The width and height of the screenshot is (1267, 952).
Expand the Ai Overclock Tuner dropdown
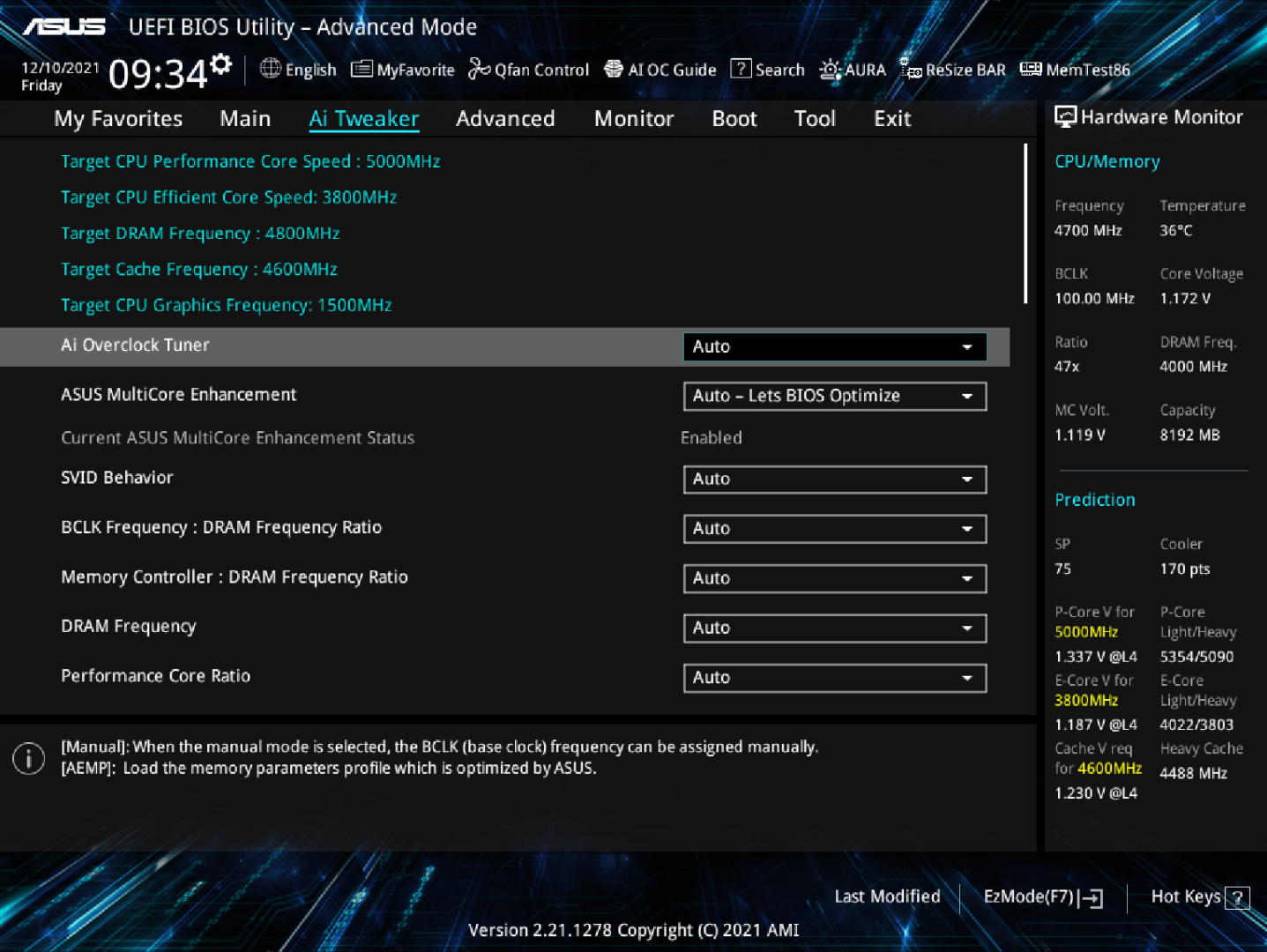pyautogui.click(x=834, y=346)
